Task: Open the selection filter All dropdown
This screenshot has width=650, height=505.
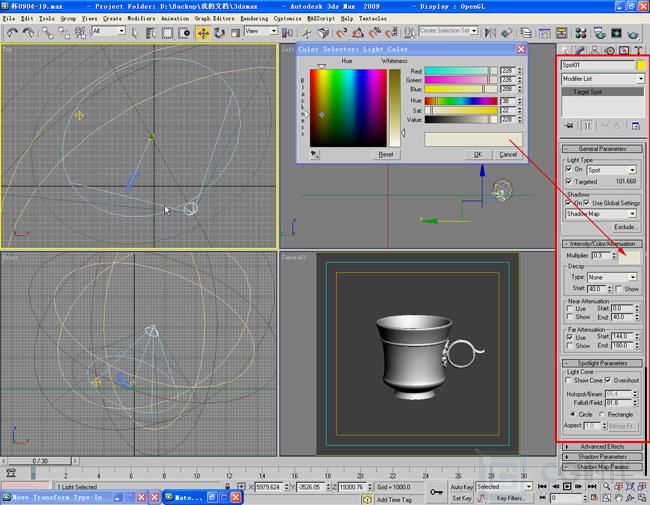Action: [x=108, y=31]
